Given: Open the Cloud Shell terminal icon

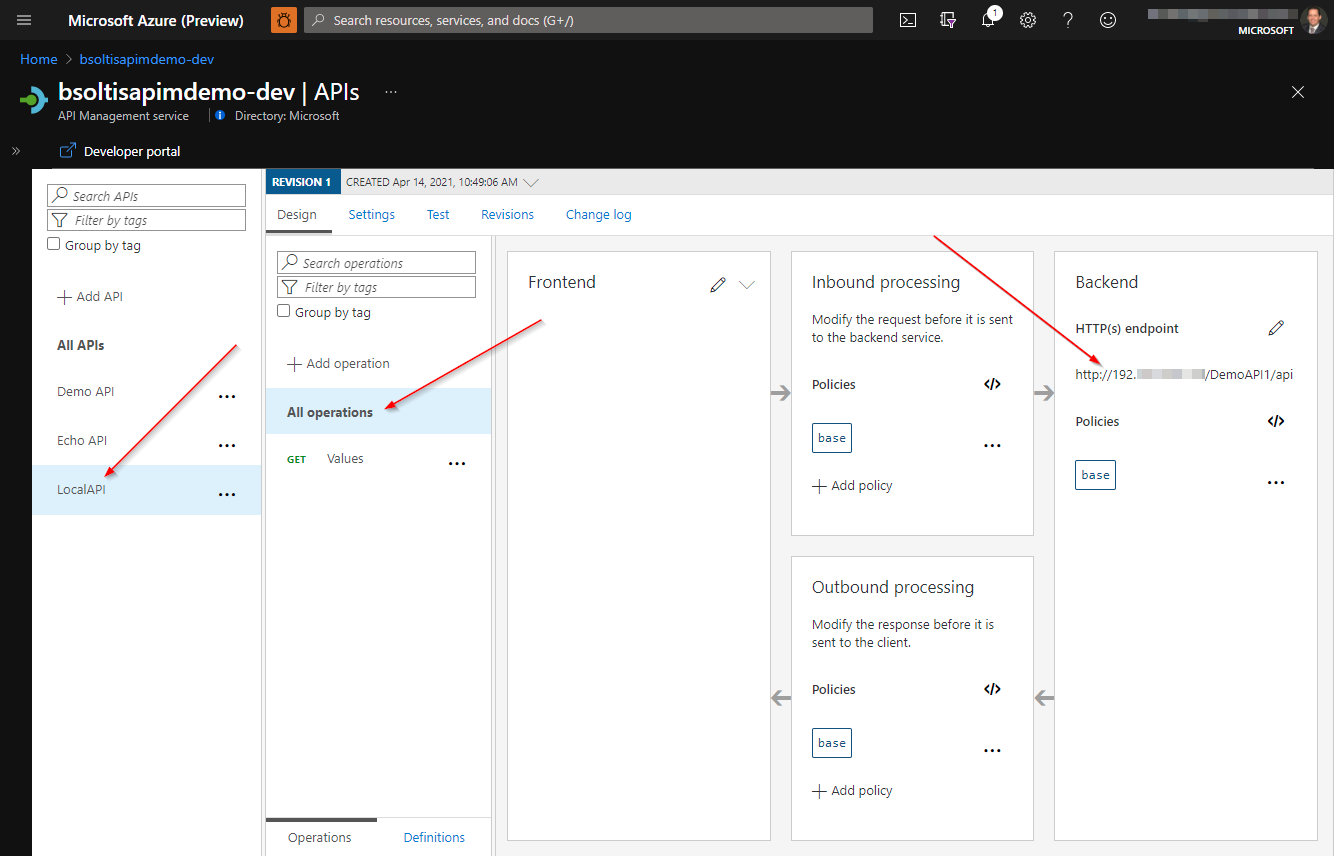Looking at the screenshot, I should [907, 19].
